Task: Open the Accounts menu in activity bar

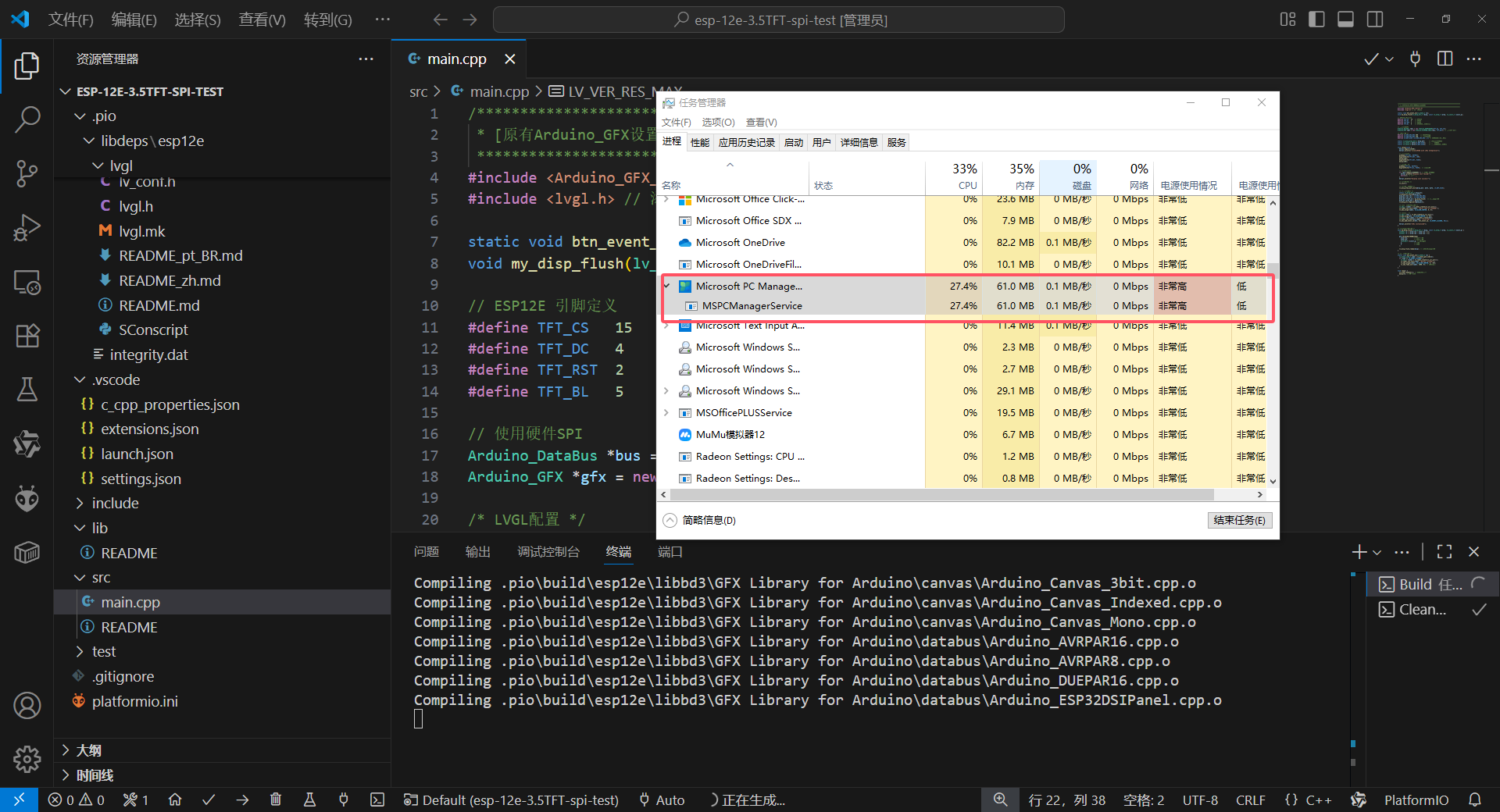Action: [x=27, y=705]
